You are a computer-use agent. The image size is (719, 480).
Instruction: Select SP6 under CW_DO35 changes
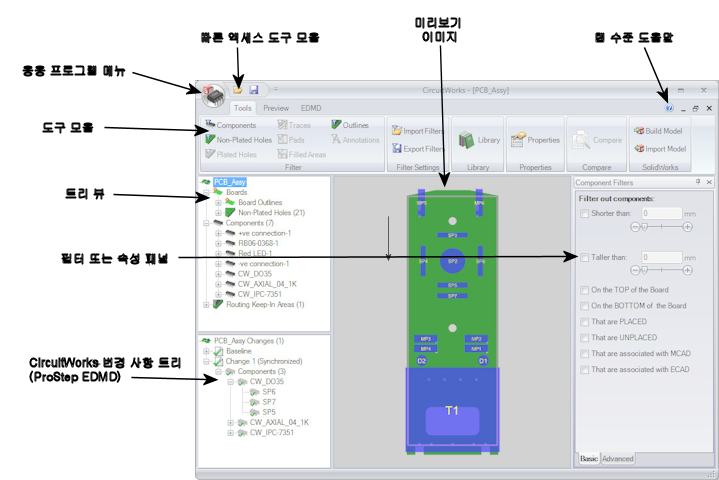click(x=269, y=392)
